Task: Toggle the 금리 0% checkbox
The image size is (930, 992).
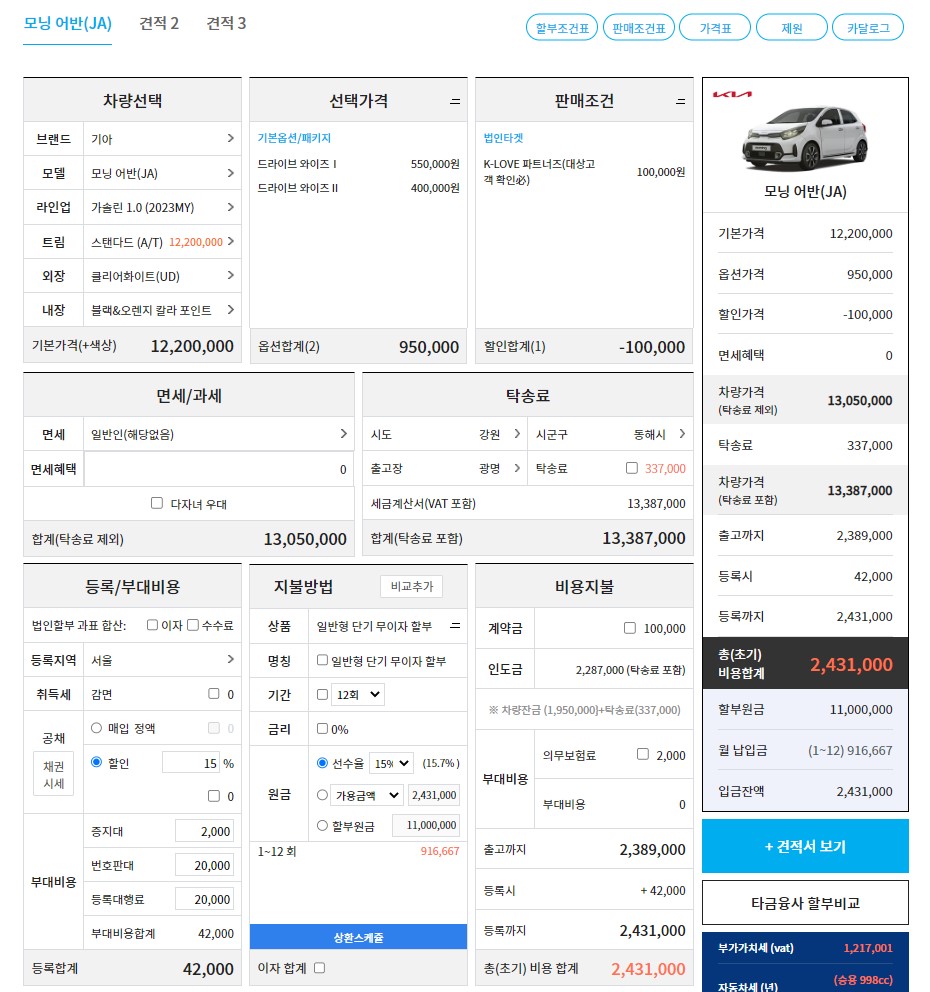Action: point(322,729)
